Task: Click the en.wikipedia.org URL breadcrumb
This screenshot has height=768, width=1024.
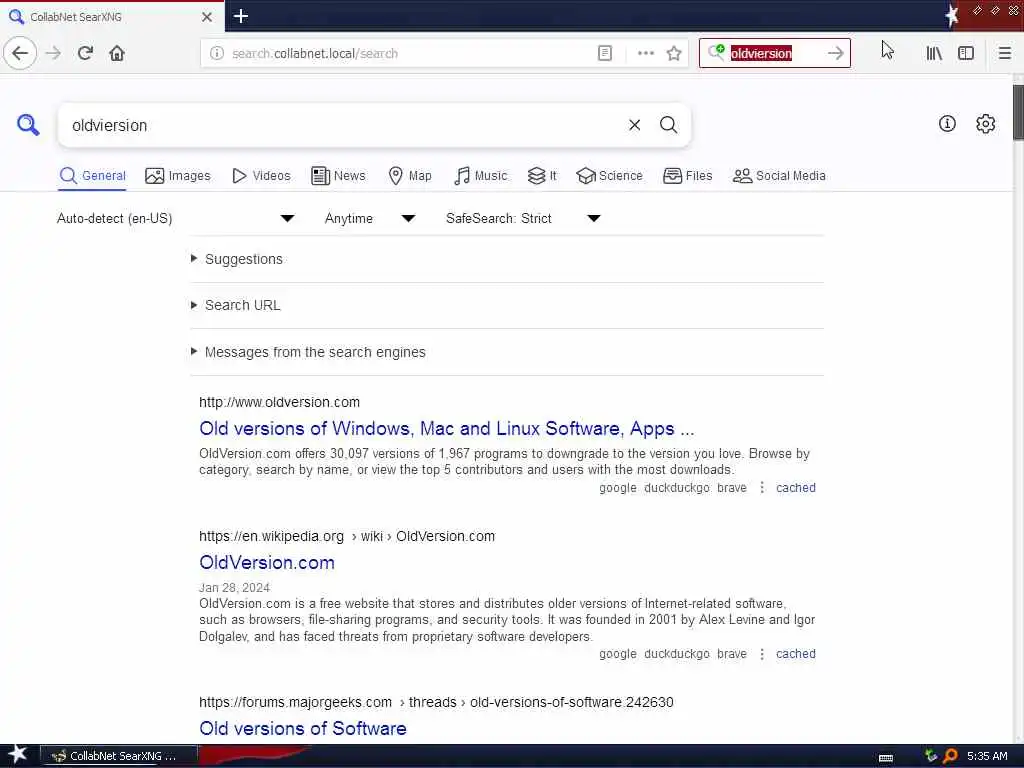Action: click(x=347, y=536)
